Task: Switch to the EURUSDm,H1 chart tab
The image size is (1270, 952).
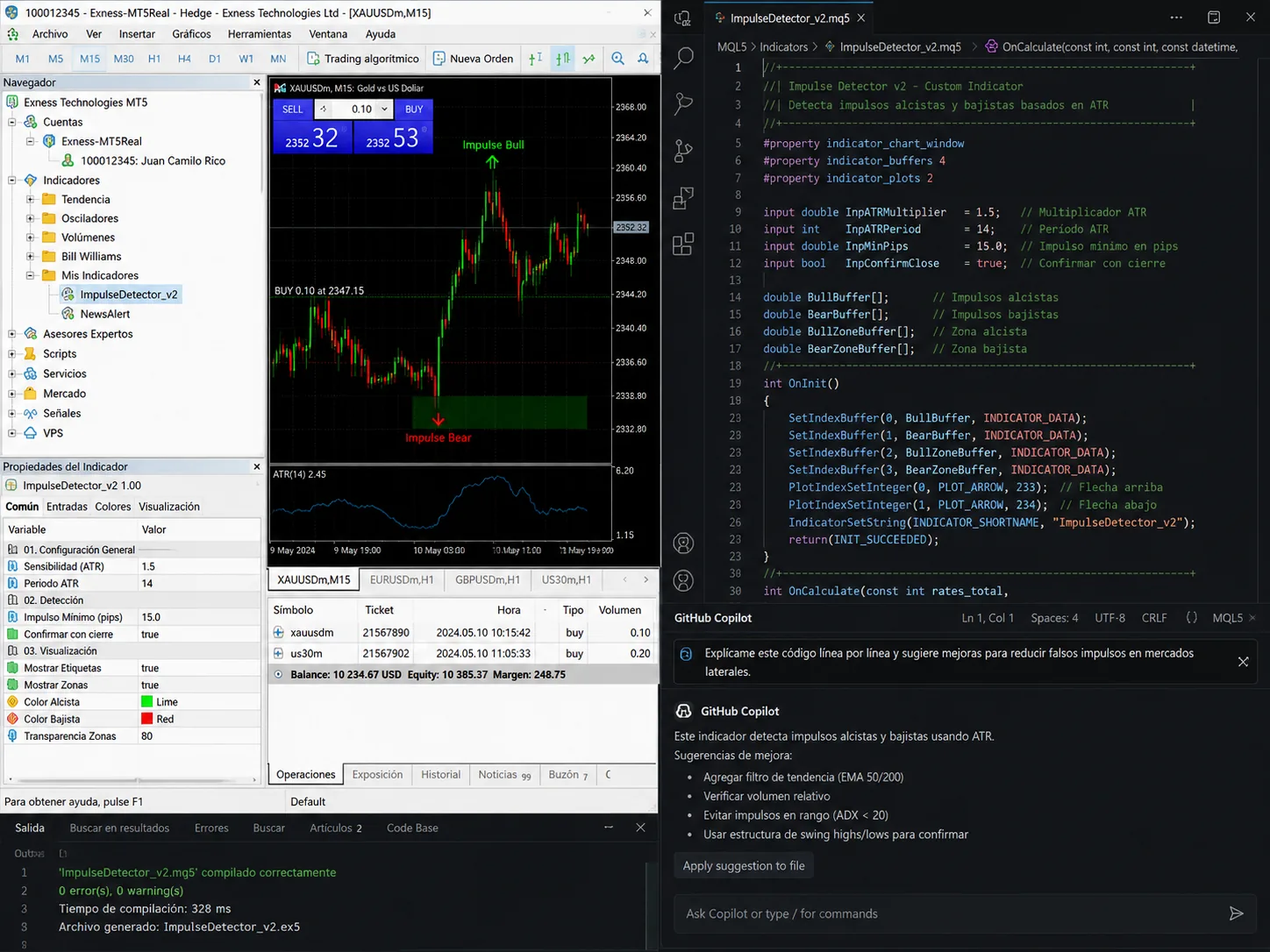Action: tap(402, 579)
